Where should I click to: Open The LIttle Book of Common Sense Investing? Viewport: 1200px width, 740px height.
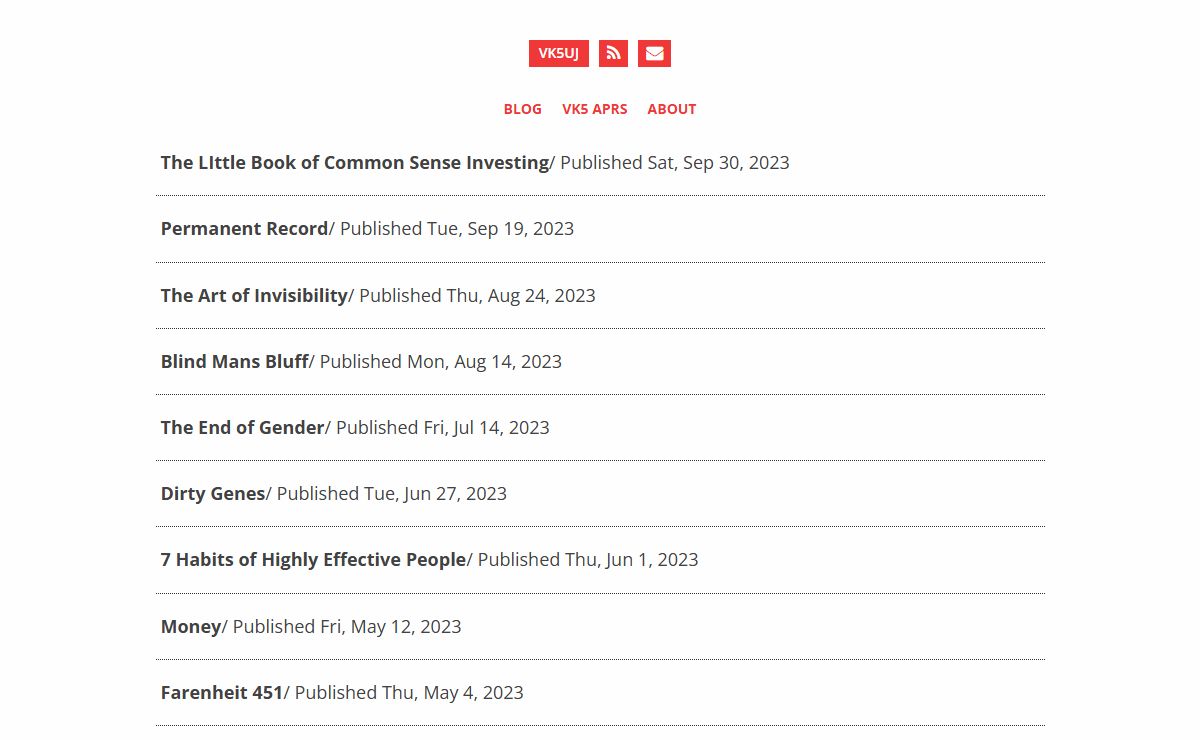tap(355, 162)
